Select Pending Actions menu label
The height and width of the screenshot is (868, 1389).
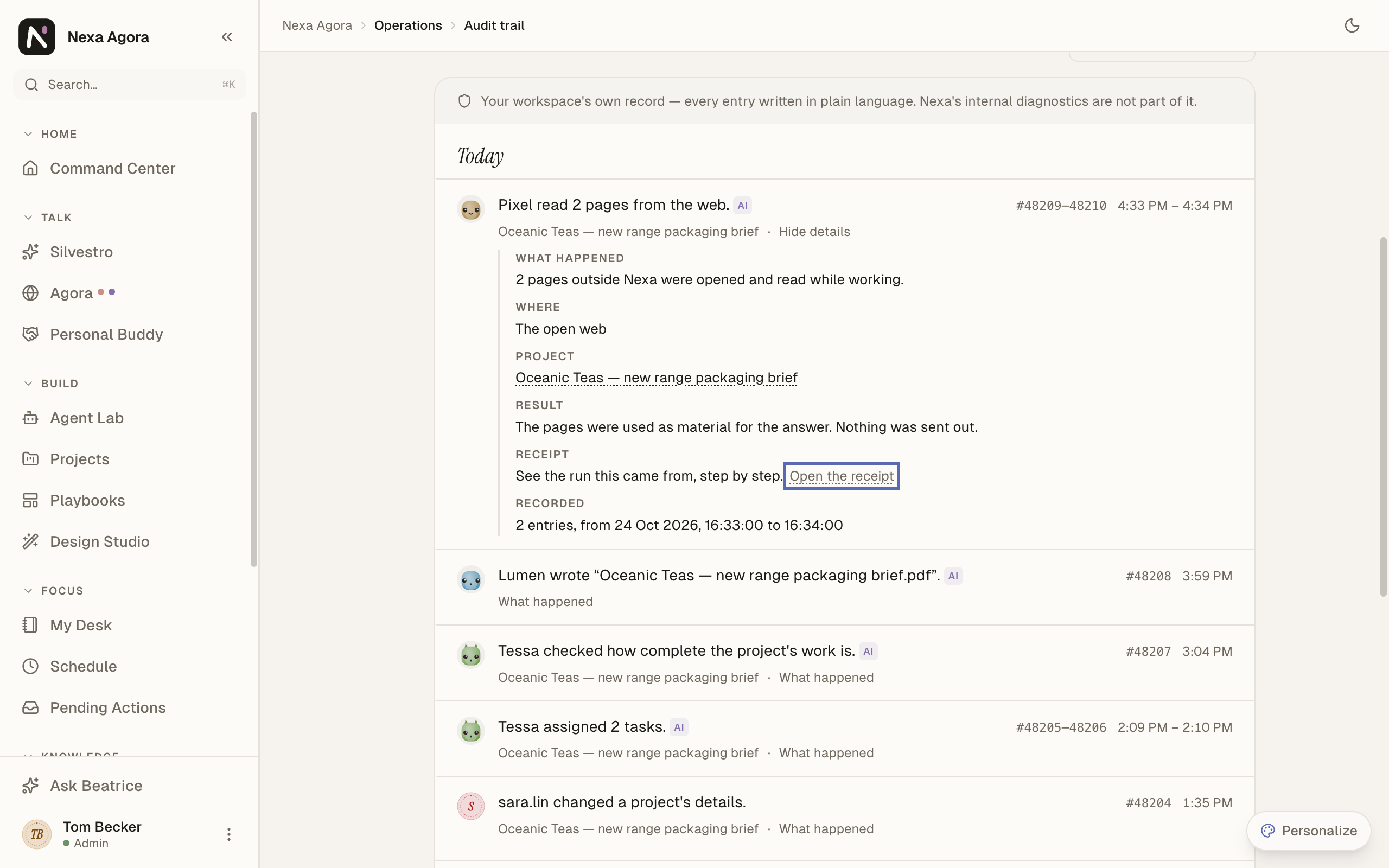(108, 708)
